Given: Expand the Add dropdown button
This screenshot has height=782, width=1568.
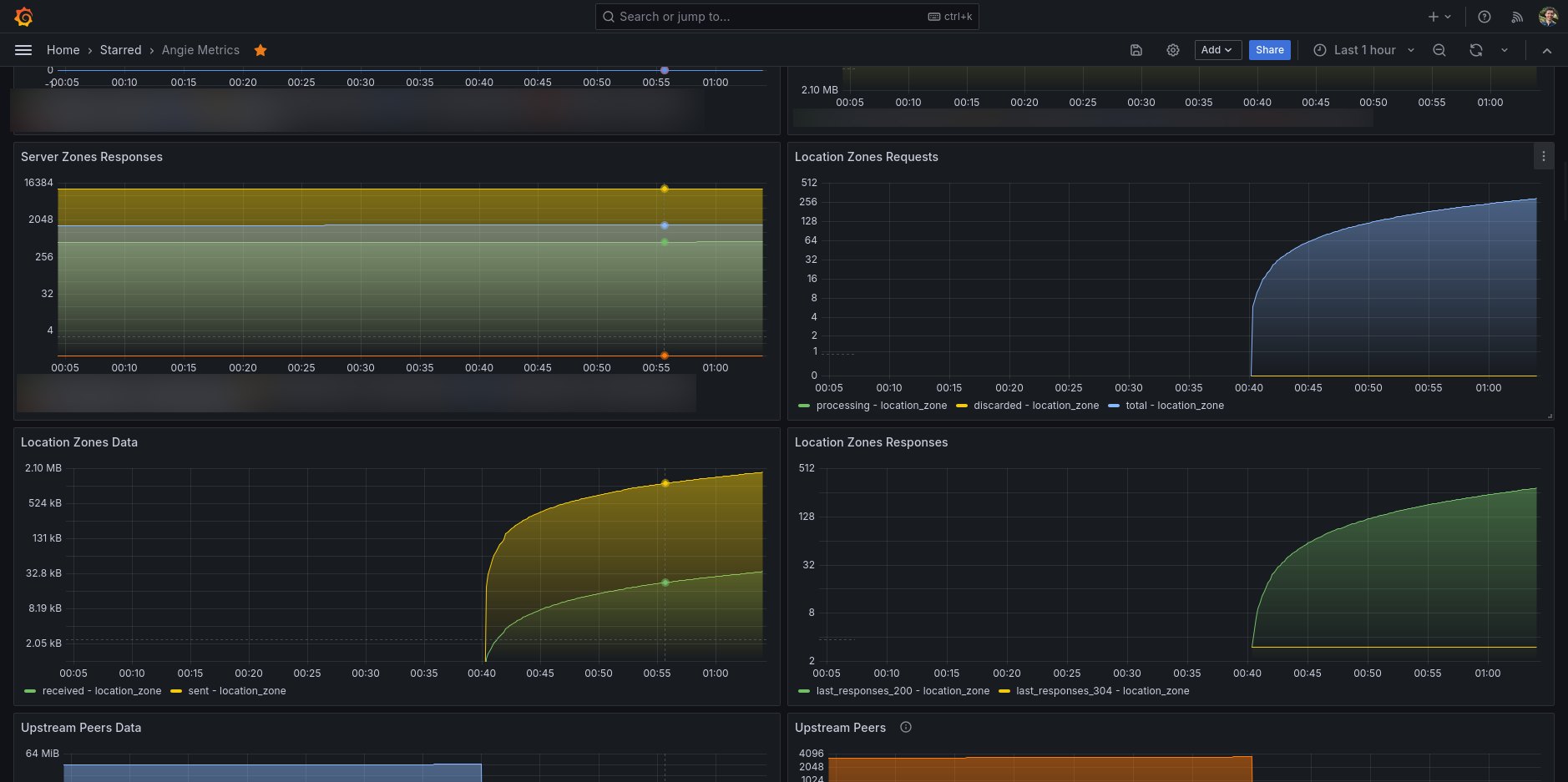Looking at the screenshot, I should click(x=1217, y=50).
